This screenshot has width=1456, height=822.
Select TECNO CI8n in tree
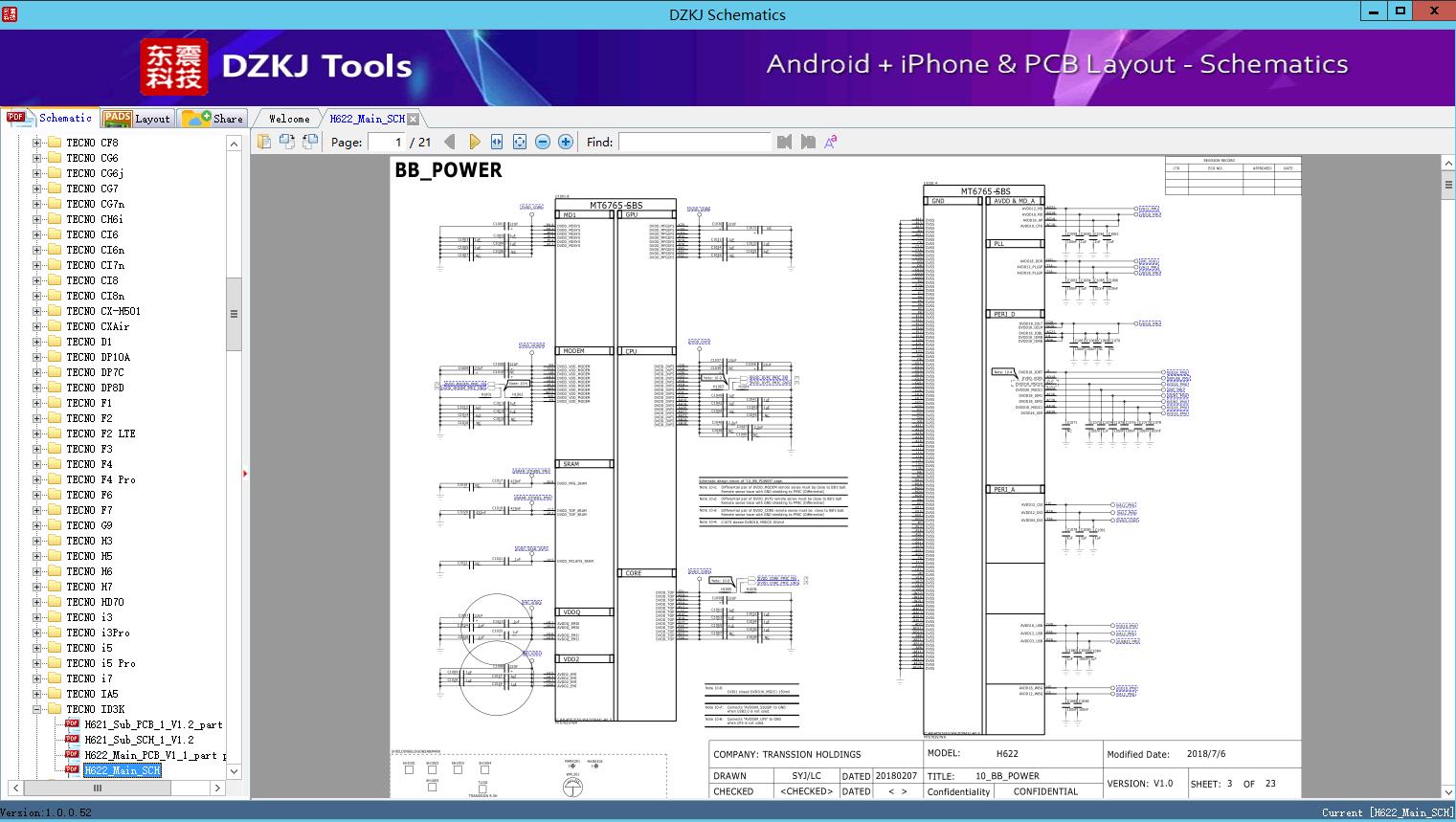[96, 296]
